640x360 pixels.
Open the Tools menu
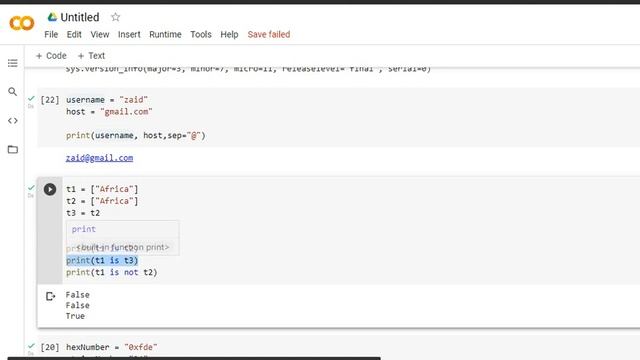coord(201,34)
